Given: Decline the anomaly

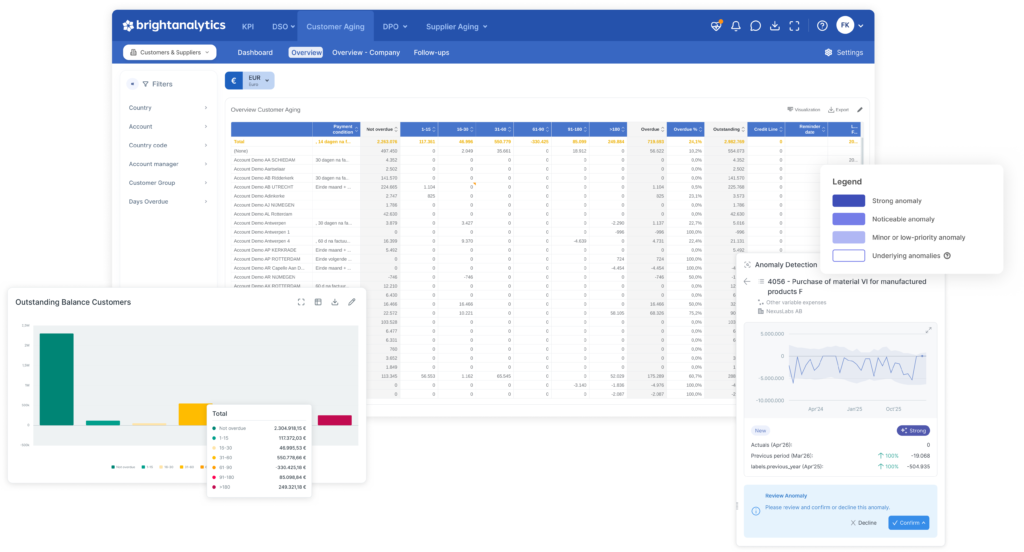Looking at the screenshot, I should click(x=863, y=523).
